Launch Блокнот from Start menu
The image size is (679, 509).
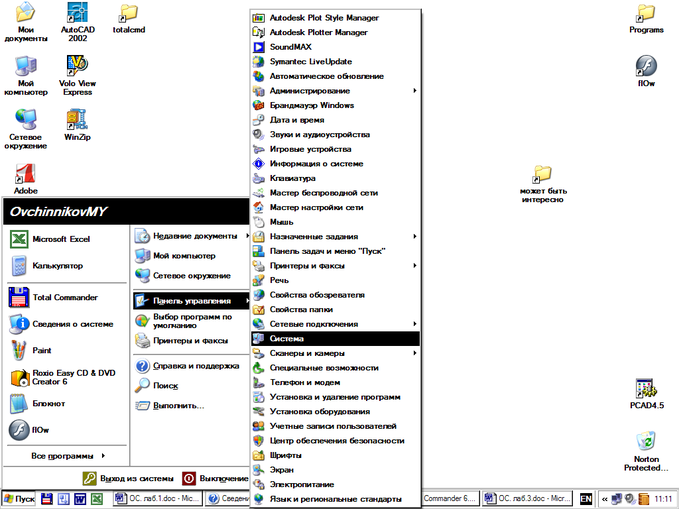coord(67,404)
